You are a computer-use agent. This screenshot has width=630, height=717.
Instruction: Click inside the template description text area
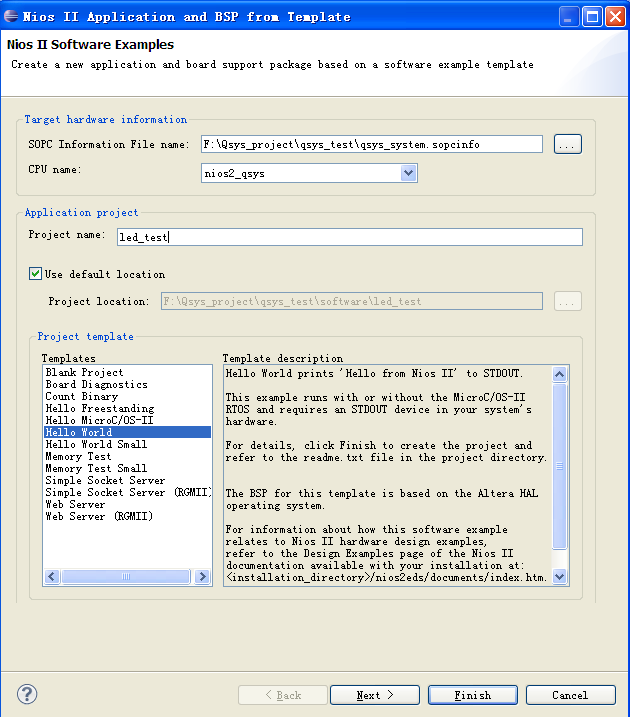coord(388,476)
